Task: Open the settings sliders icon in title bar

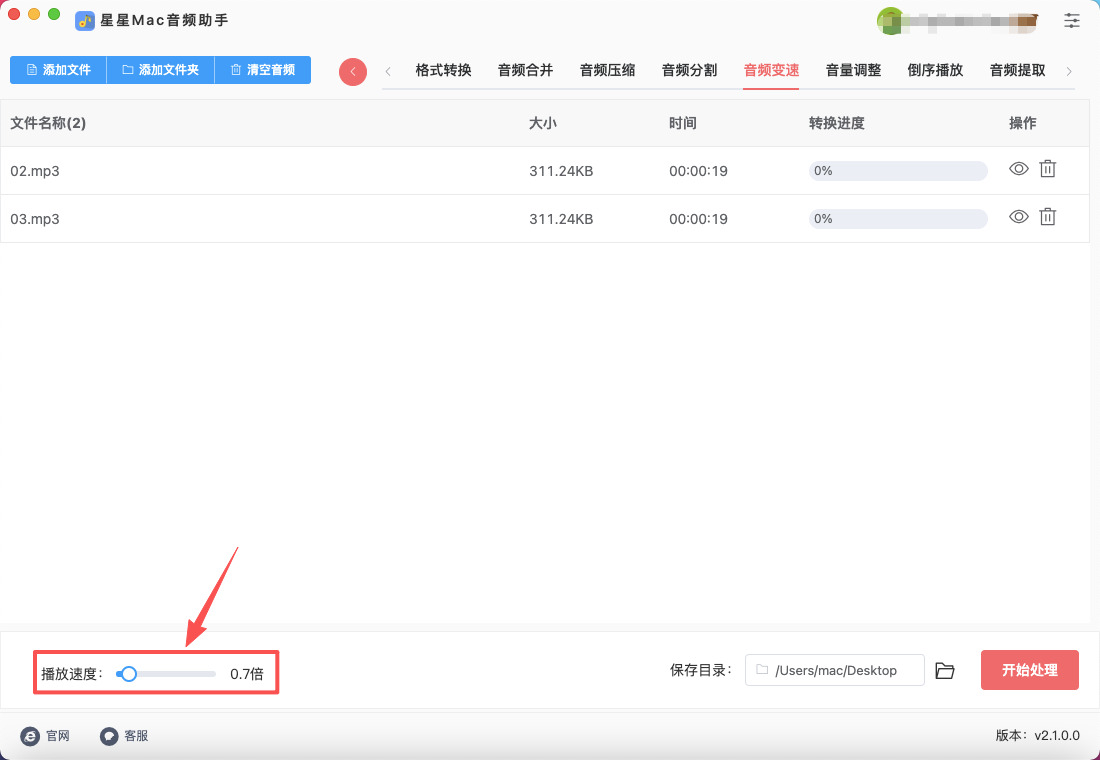Action: [1072, 20]
